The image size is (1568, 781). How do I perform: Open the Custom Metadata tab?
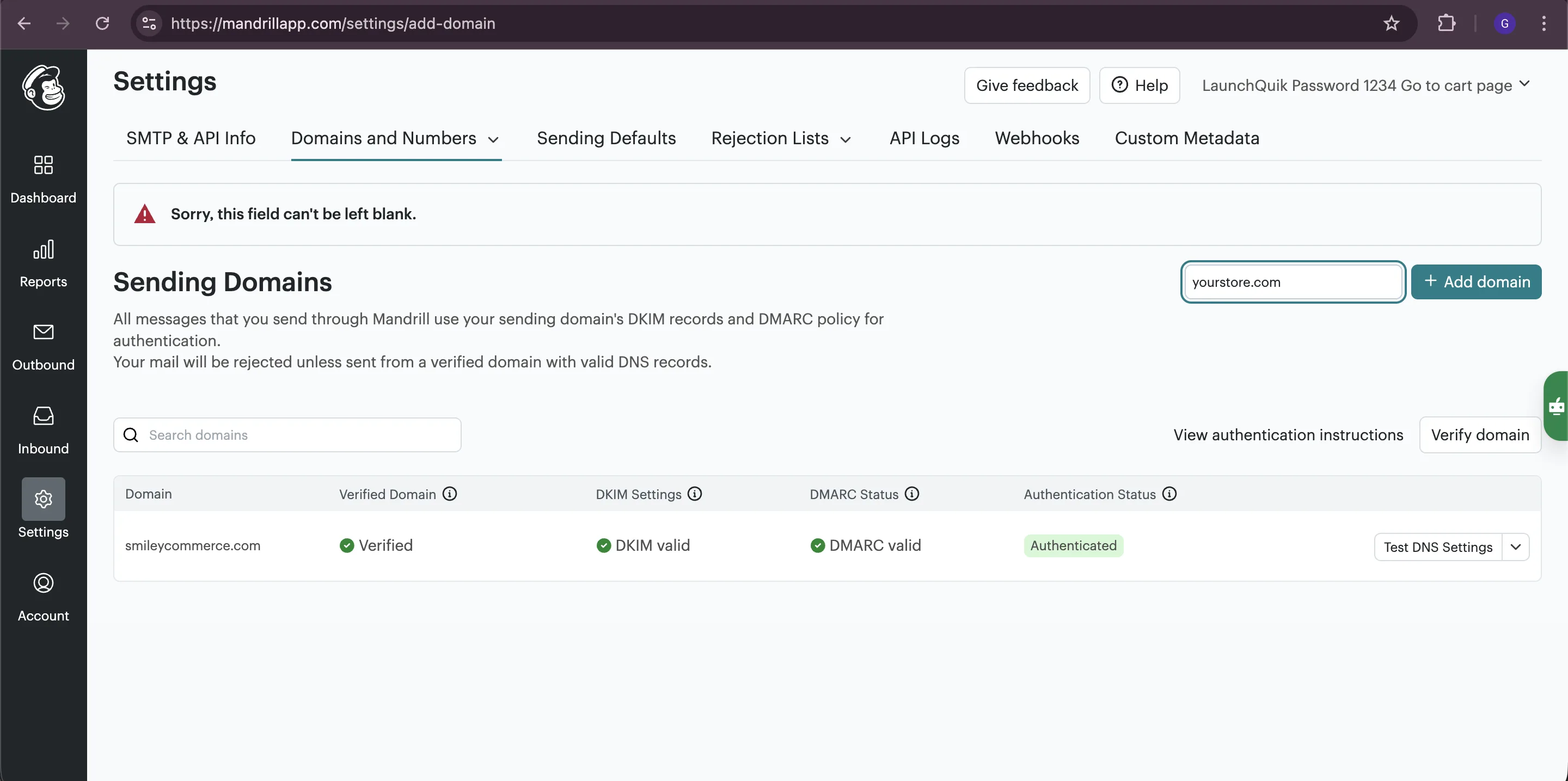pyautogui.click(x=1187, y=138)
